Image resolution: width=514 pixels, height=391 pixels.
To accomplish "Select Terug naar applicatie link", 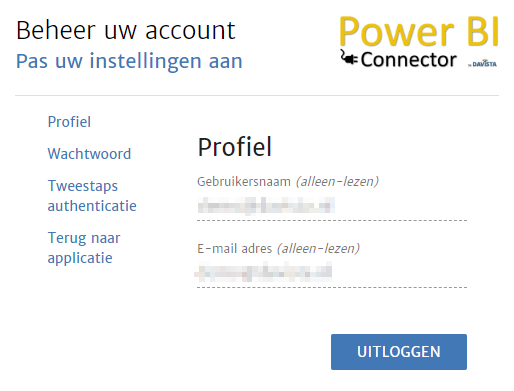I will tap(84, 248).
